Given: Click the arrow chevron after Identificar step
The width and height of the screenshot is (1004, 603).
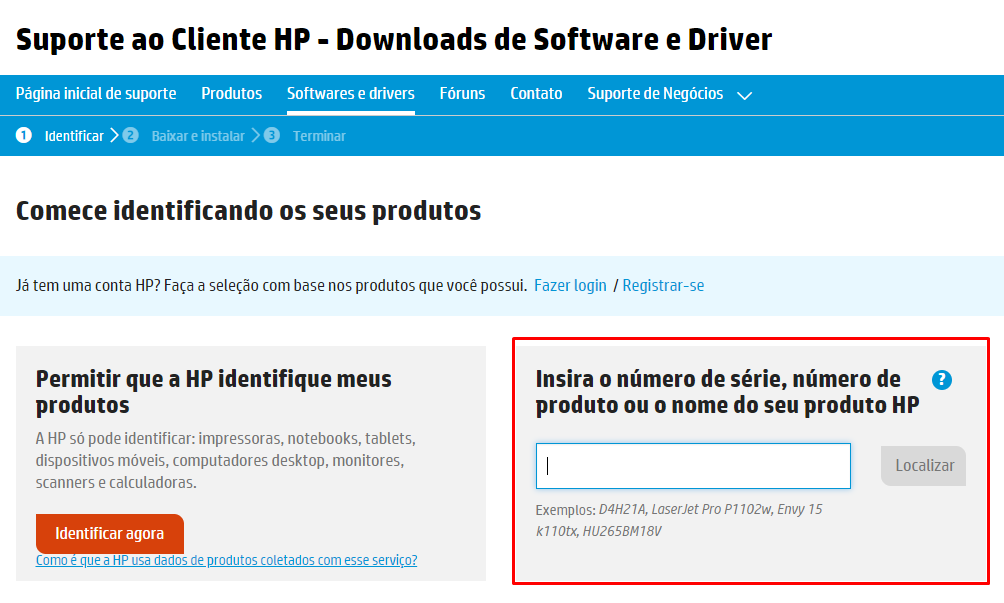Looking at the screenshot, I should tap(114, 135).
